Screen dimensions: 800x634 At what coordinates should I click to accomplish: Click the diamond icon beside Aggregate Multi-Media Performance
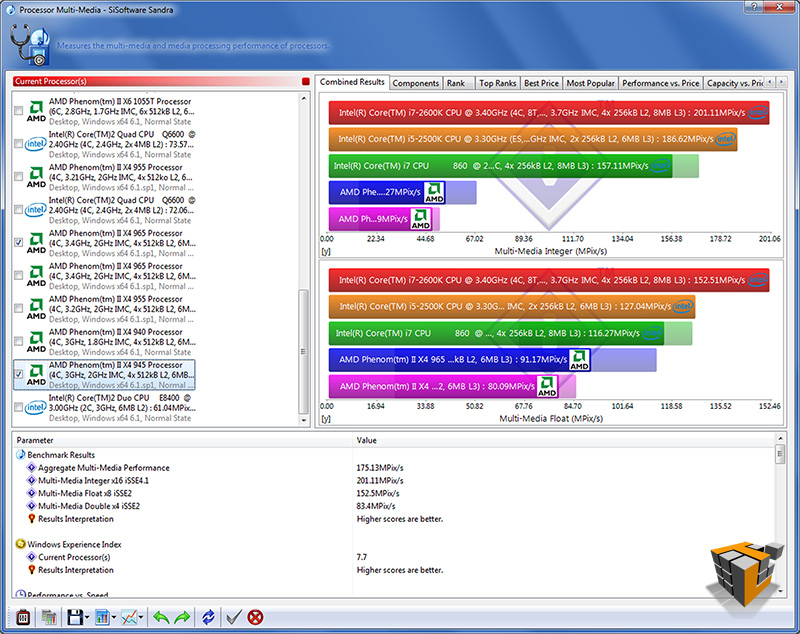pyautogui.click(x=31, y=467)
